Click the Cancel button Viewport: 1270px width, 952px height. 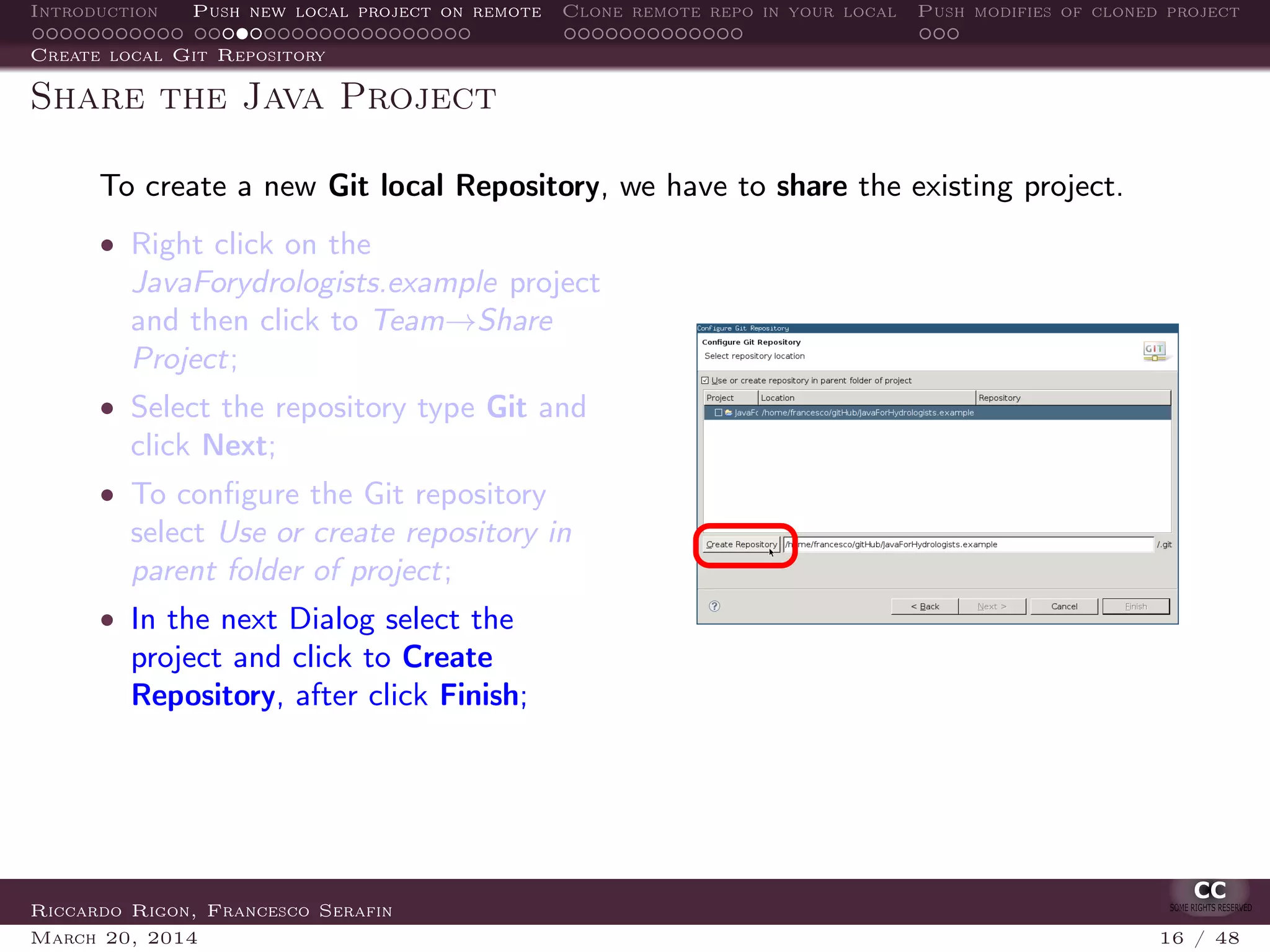[x=1064, y=606]
